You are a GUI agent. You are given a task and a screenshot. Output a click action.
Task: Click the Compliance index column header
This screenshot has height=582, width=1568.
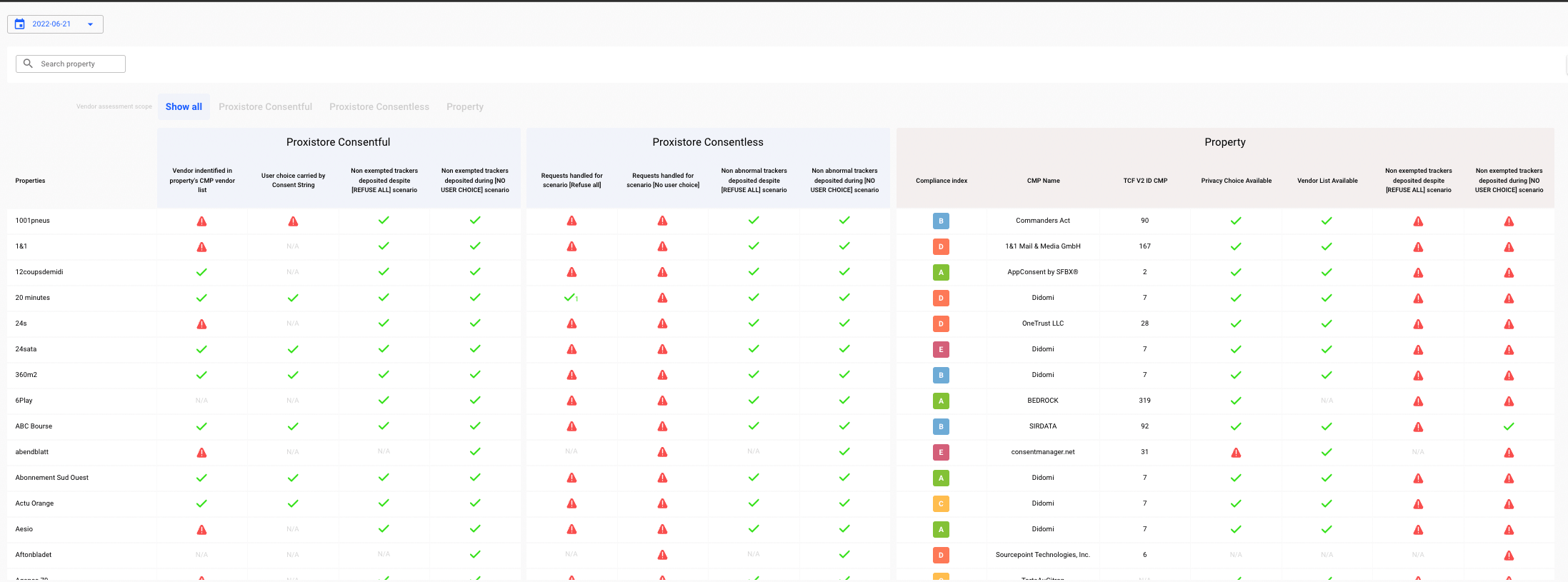pos(942,181)
